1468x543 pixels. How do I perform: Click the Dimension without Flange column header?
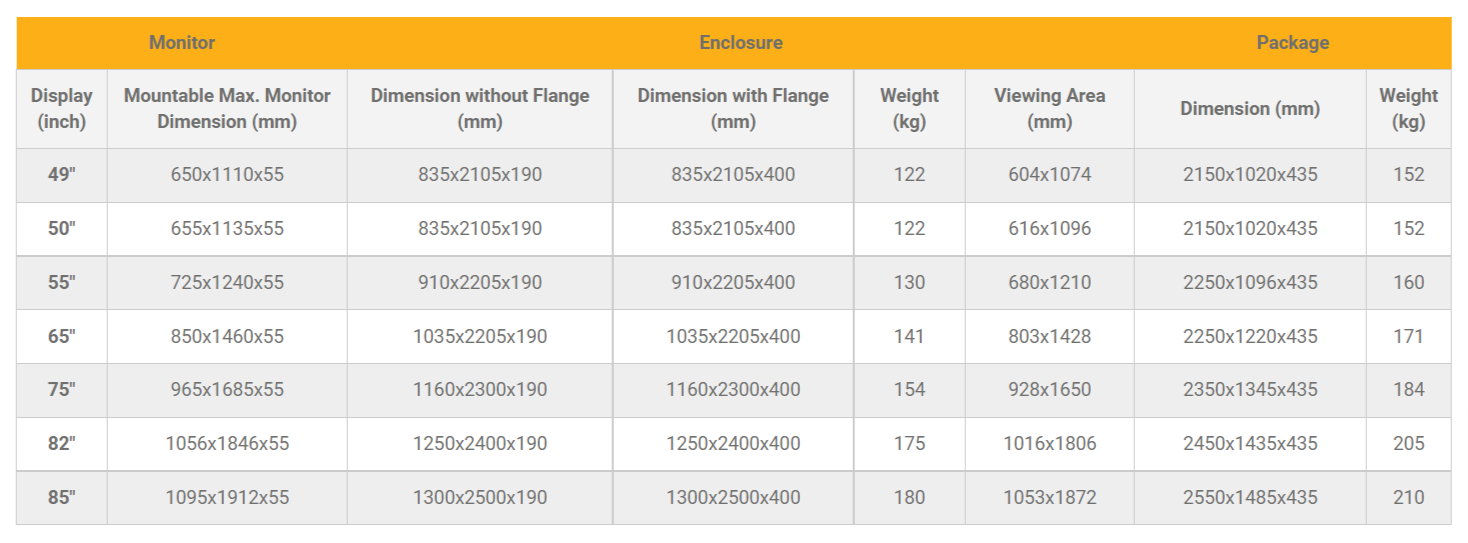(480, 109)
